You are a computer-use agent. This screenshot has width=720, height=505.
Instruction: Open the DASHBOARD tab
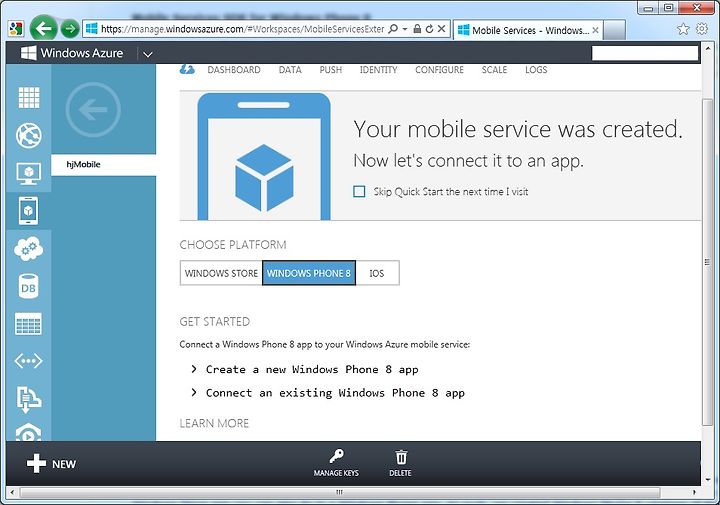pos(234,70)
